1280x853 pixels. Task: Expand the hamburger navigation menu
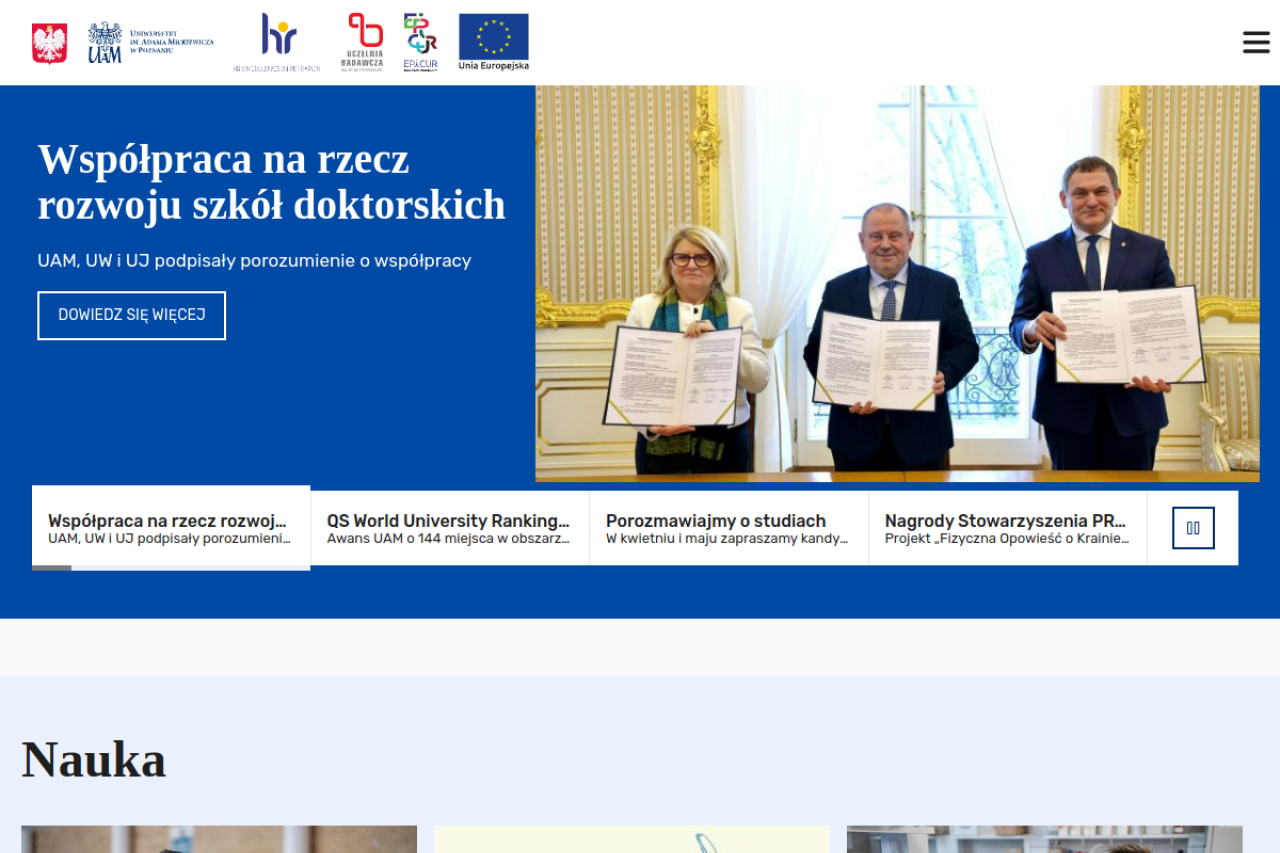coord(1256,42)
